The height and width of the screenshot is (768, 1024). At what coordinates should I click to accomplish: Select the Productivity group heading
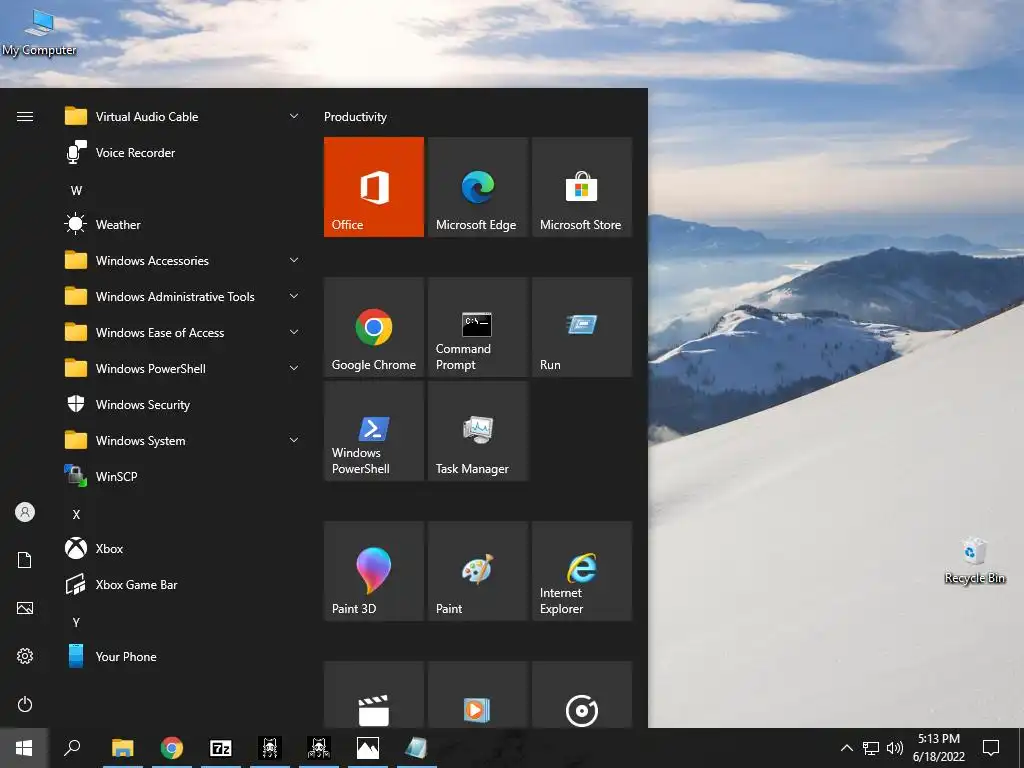(355, 117)
